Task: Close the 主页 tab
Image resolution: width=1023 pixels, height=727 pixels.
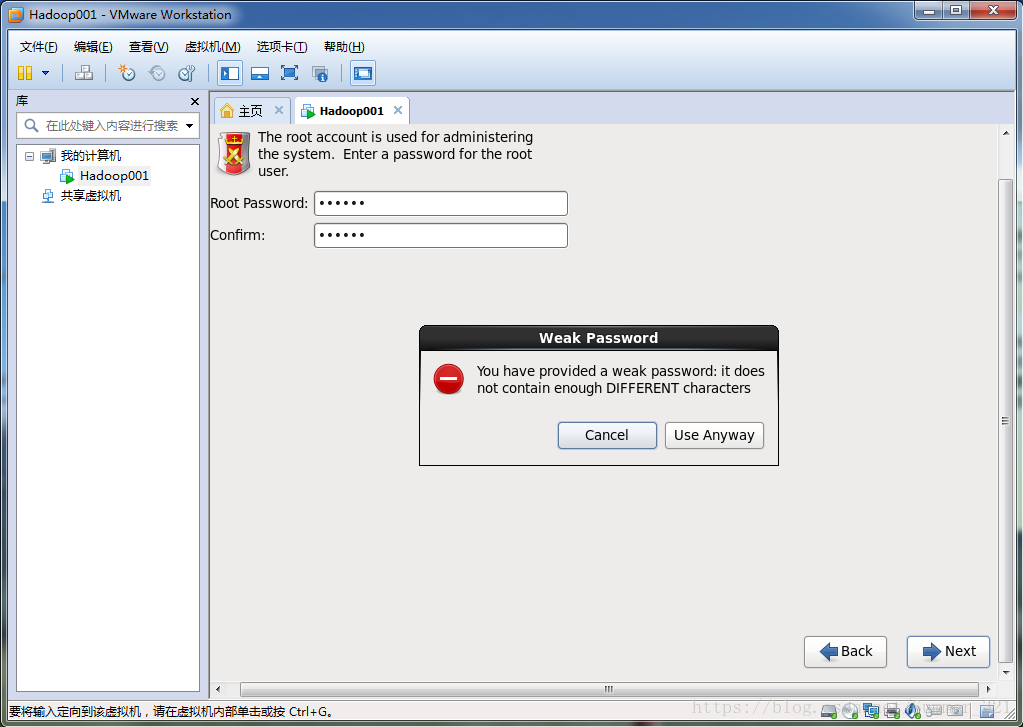Action: point(279,110)
